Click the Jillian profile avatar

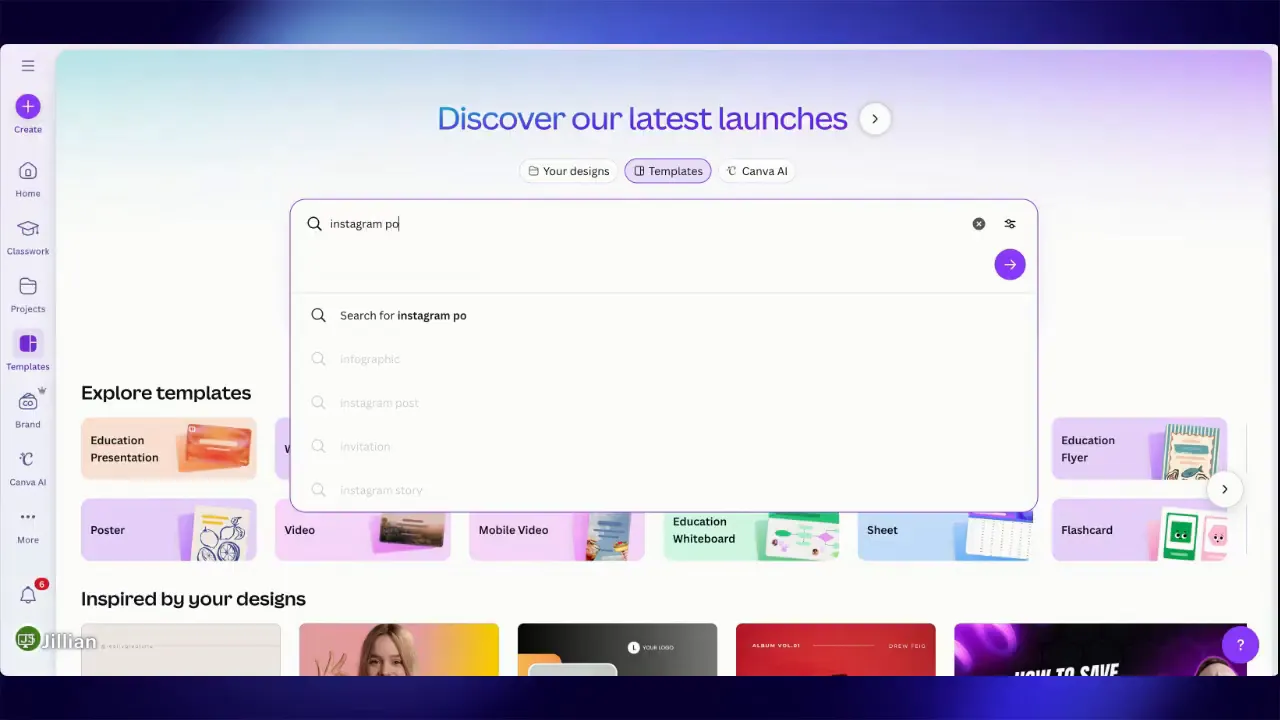tap(26, 640)
